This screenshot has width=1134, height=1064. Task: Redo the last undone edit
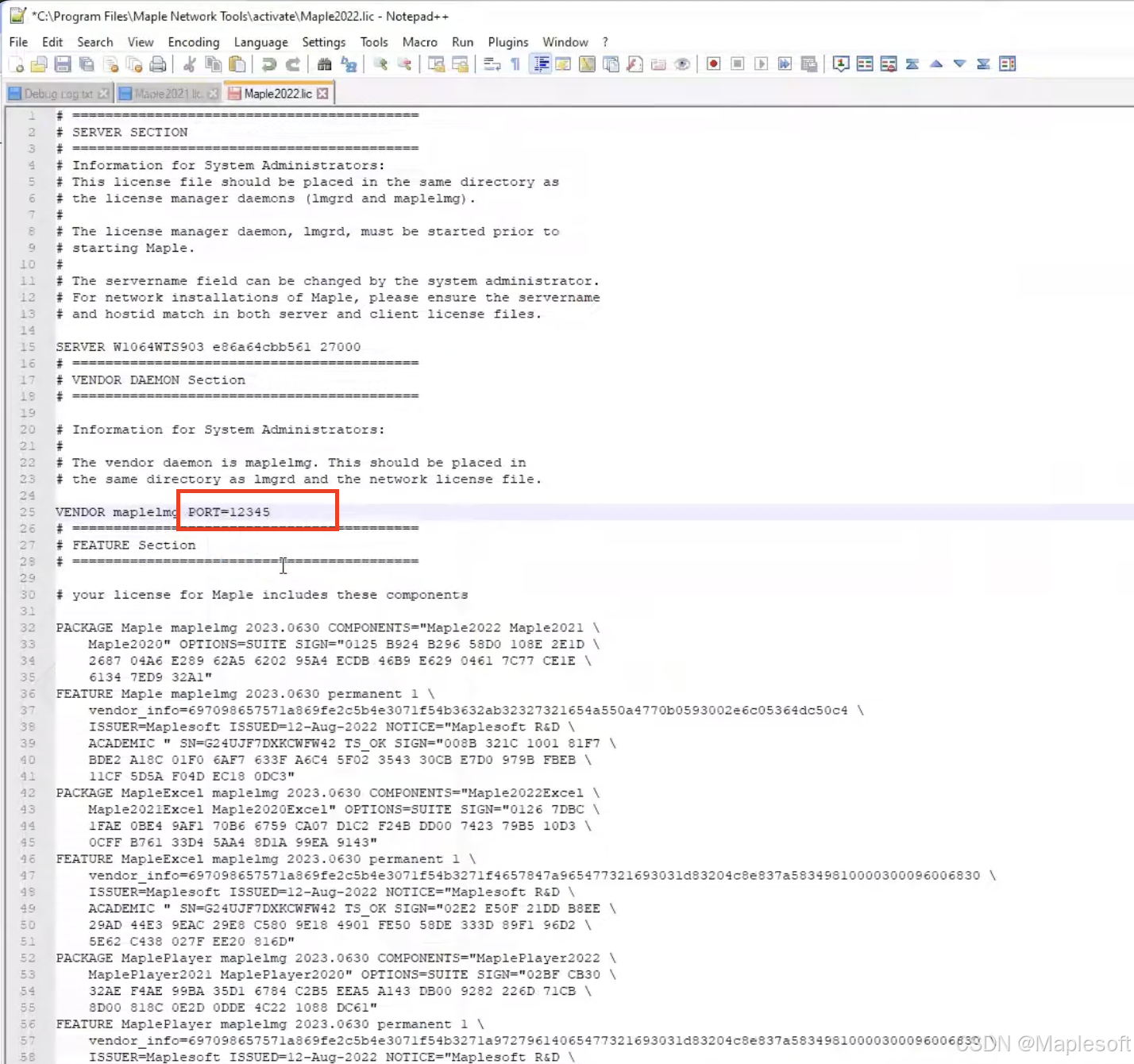coord(293,64)
